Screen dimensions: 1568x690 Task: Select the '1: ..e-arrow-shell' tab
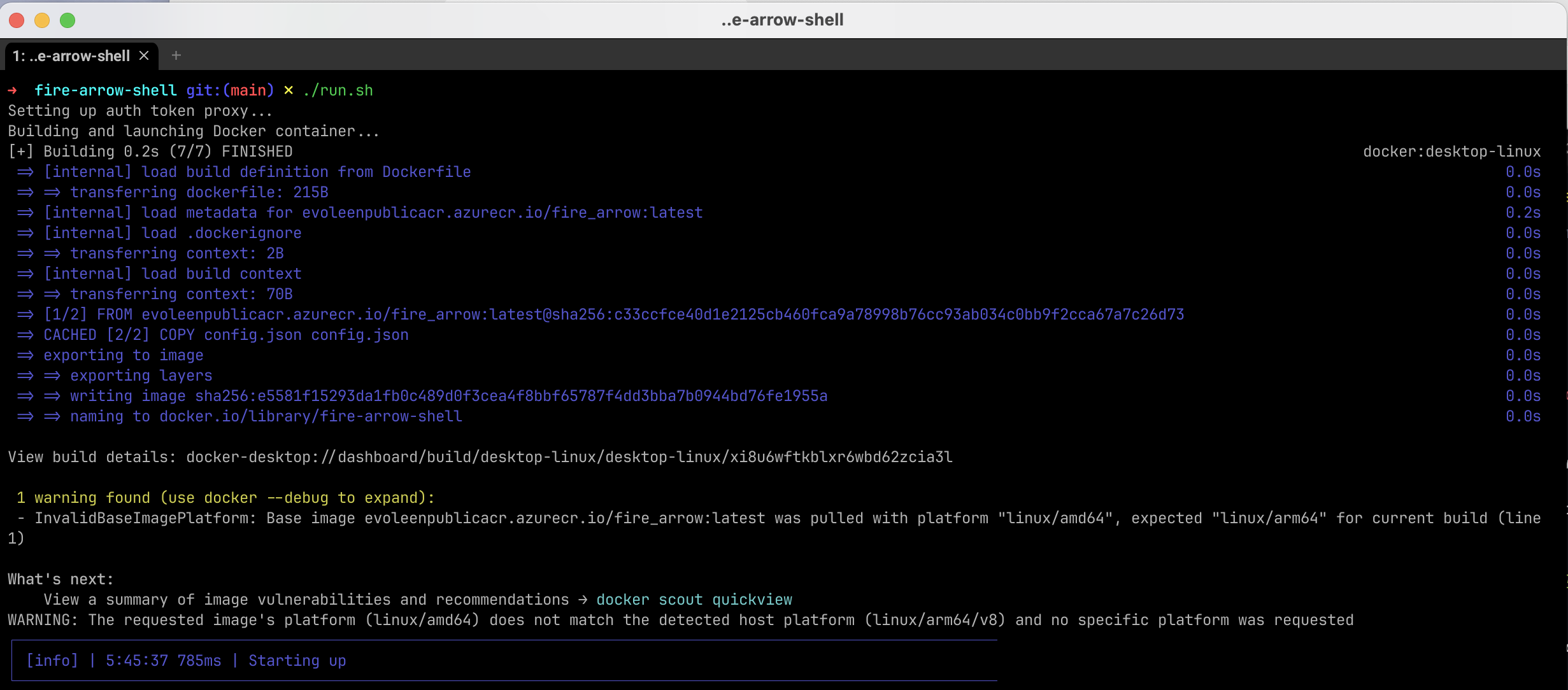tap(71, 55)
